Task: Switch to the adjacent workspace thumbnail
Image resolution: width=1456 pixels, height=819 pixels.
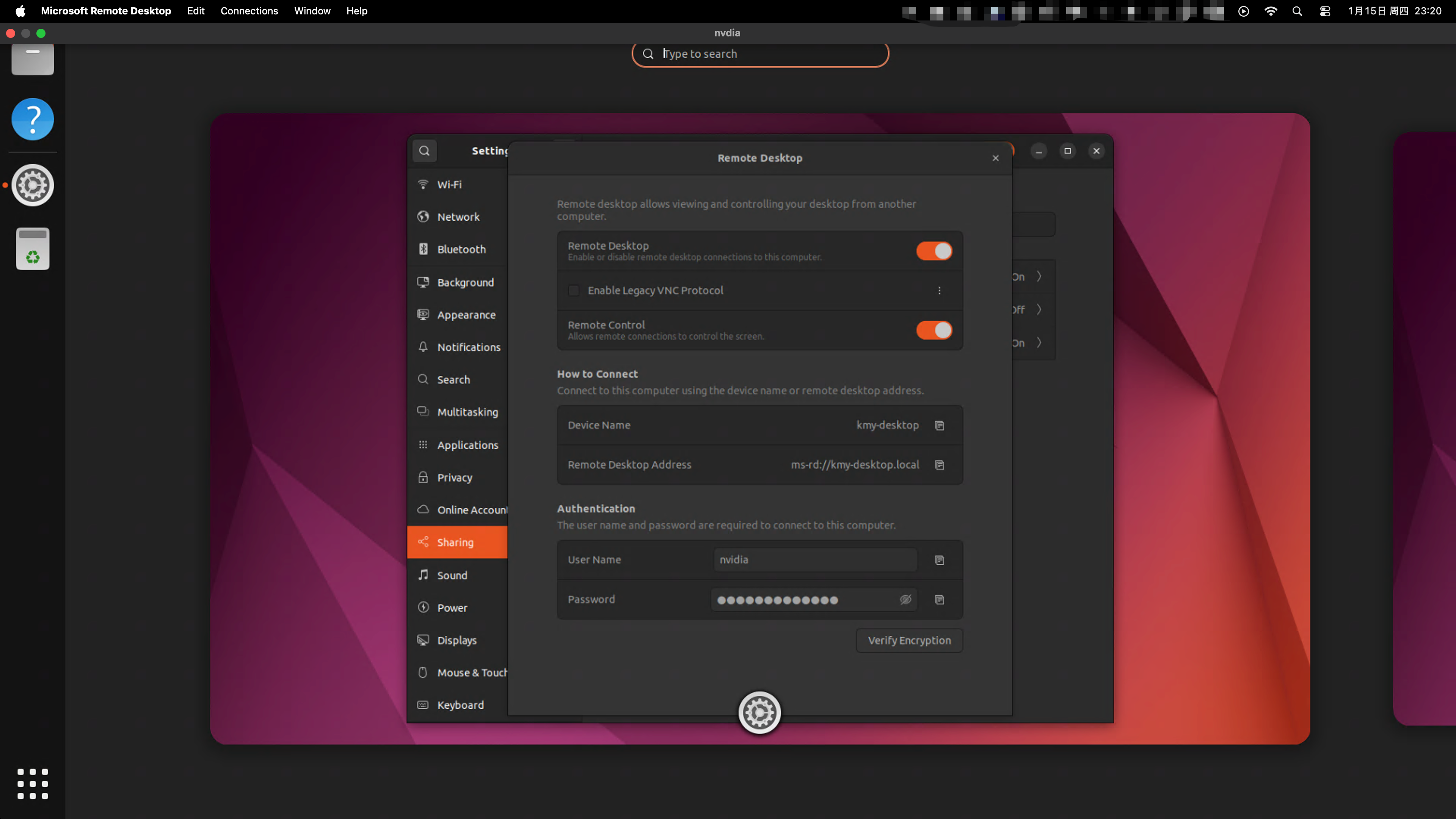Action: coord(1425,428)
